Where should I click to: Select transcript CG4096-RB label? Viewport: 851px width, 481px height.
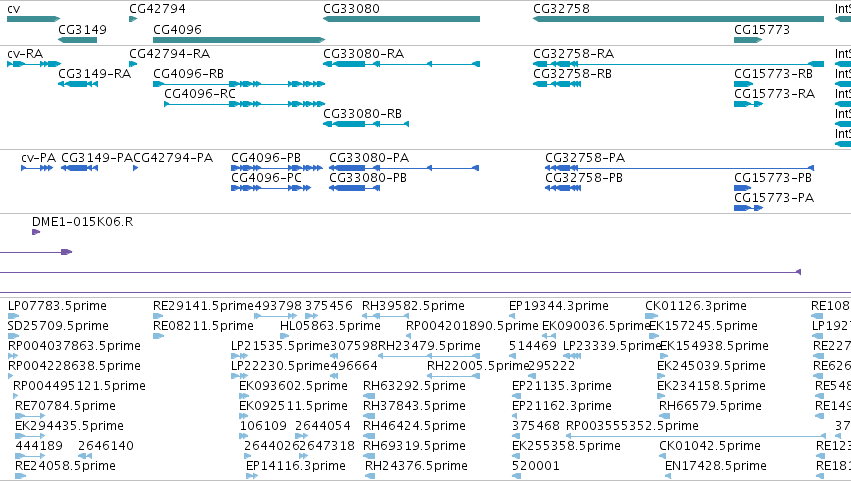tap(188, 74)
